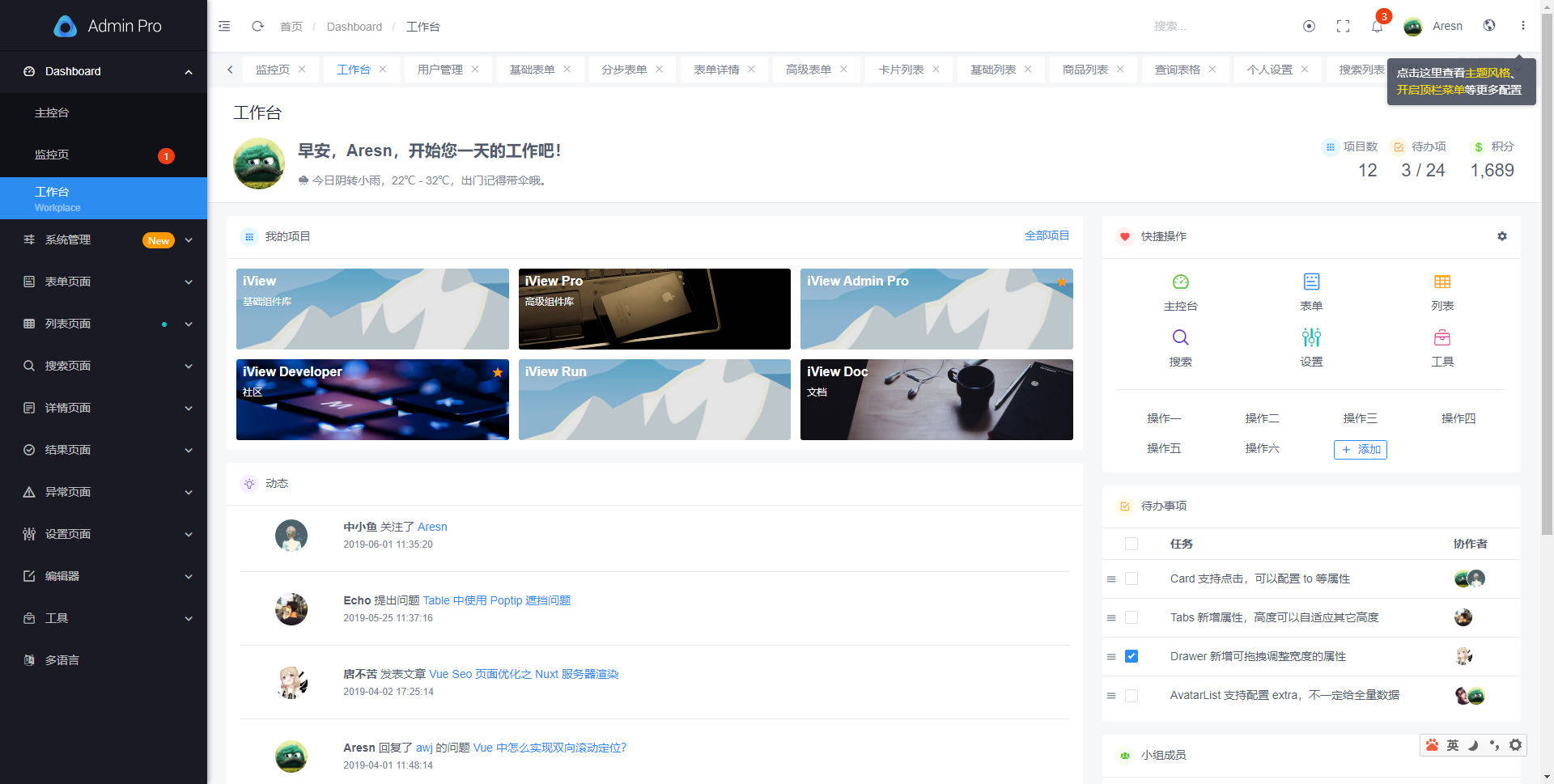Screen dimensions: 1554x784
Task: Click 首页 breadcrumb link
Action: tap(291, 27)
